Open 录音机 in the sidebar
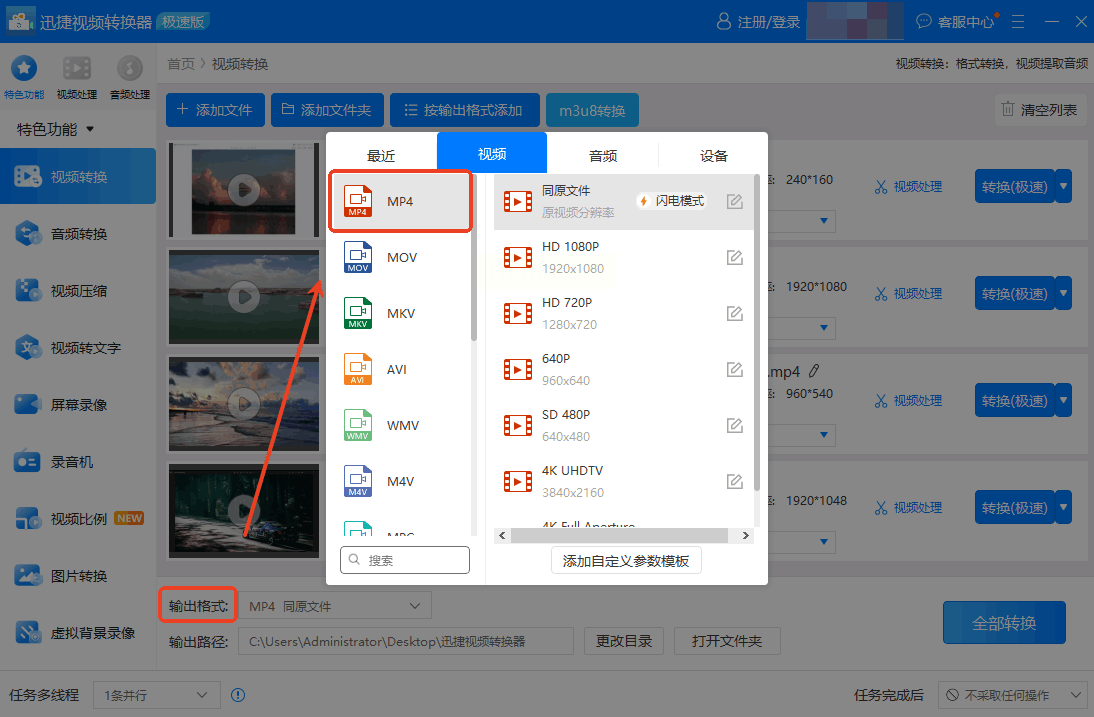This screenshot has height=717, width=1094. point(78,462)
